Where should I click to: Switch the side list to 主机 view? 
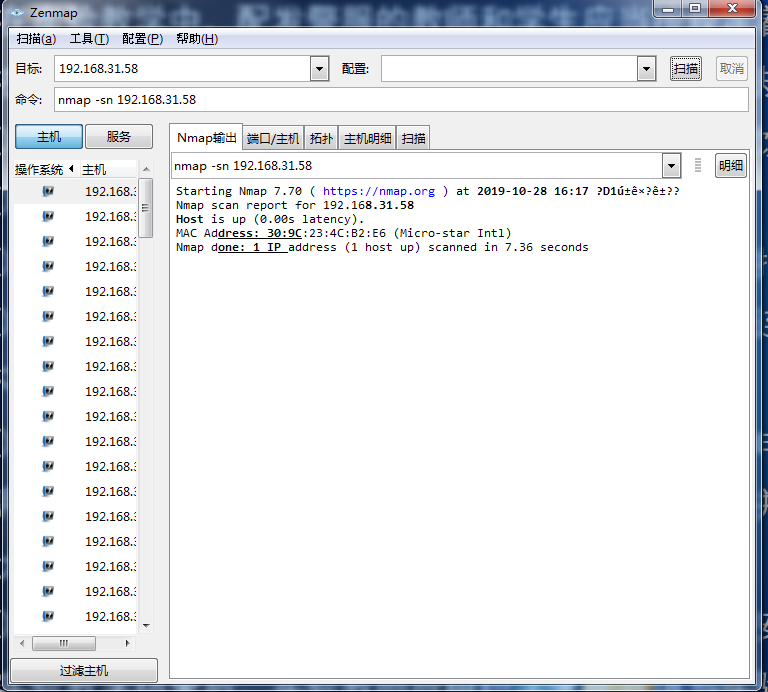(49, 137)
